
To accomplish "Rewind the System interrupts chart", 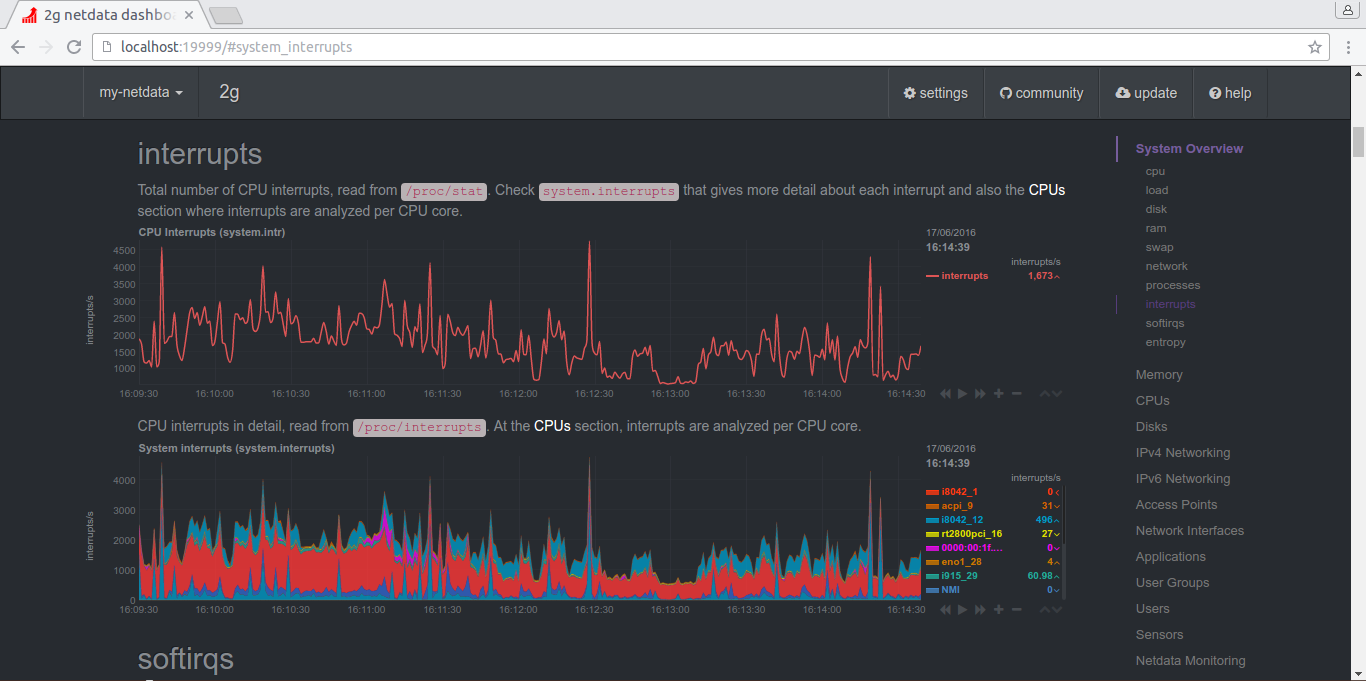I will (x=945, y=609).
